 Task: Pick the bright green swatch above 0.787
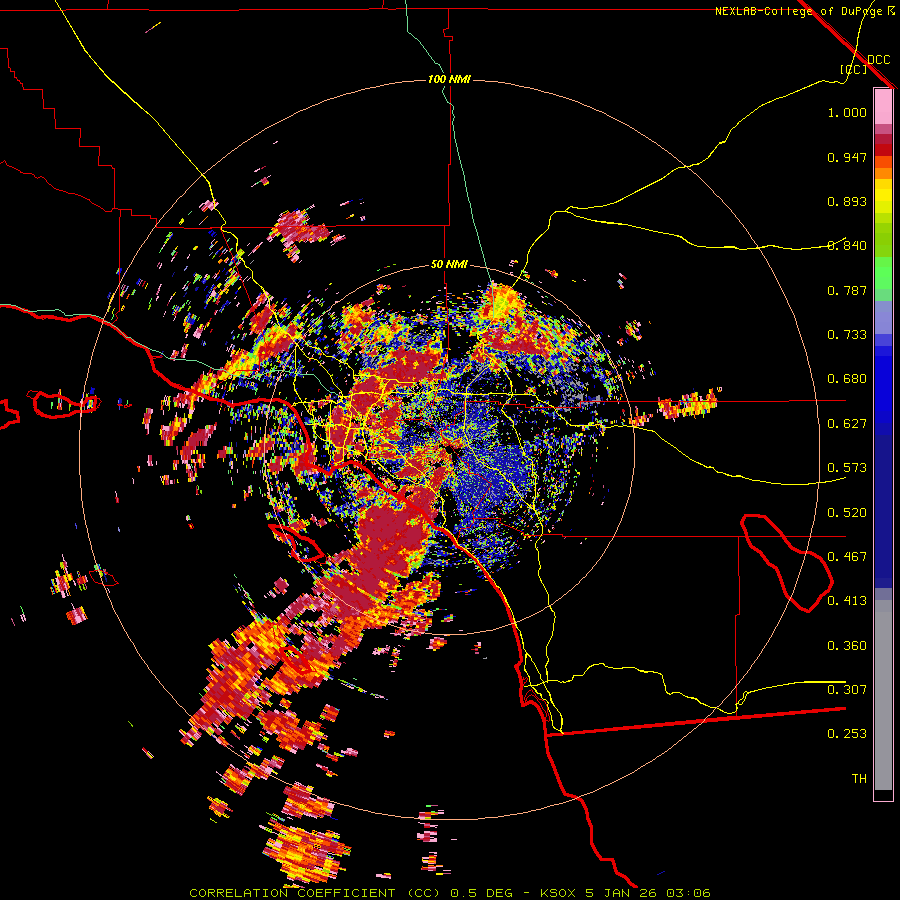pos(883,271)
